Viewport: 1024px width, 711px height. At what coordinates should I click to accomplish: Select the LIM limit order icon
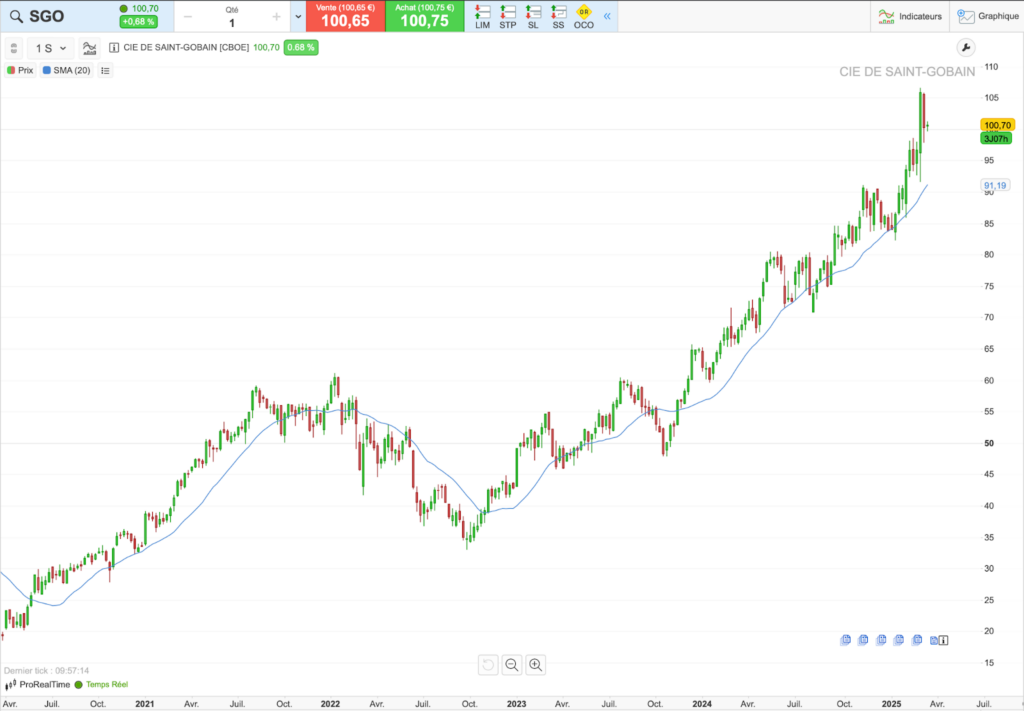483,16
